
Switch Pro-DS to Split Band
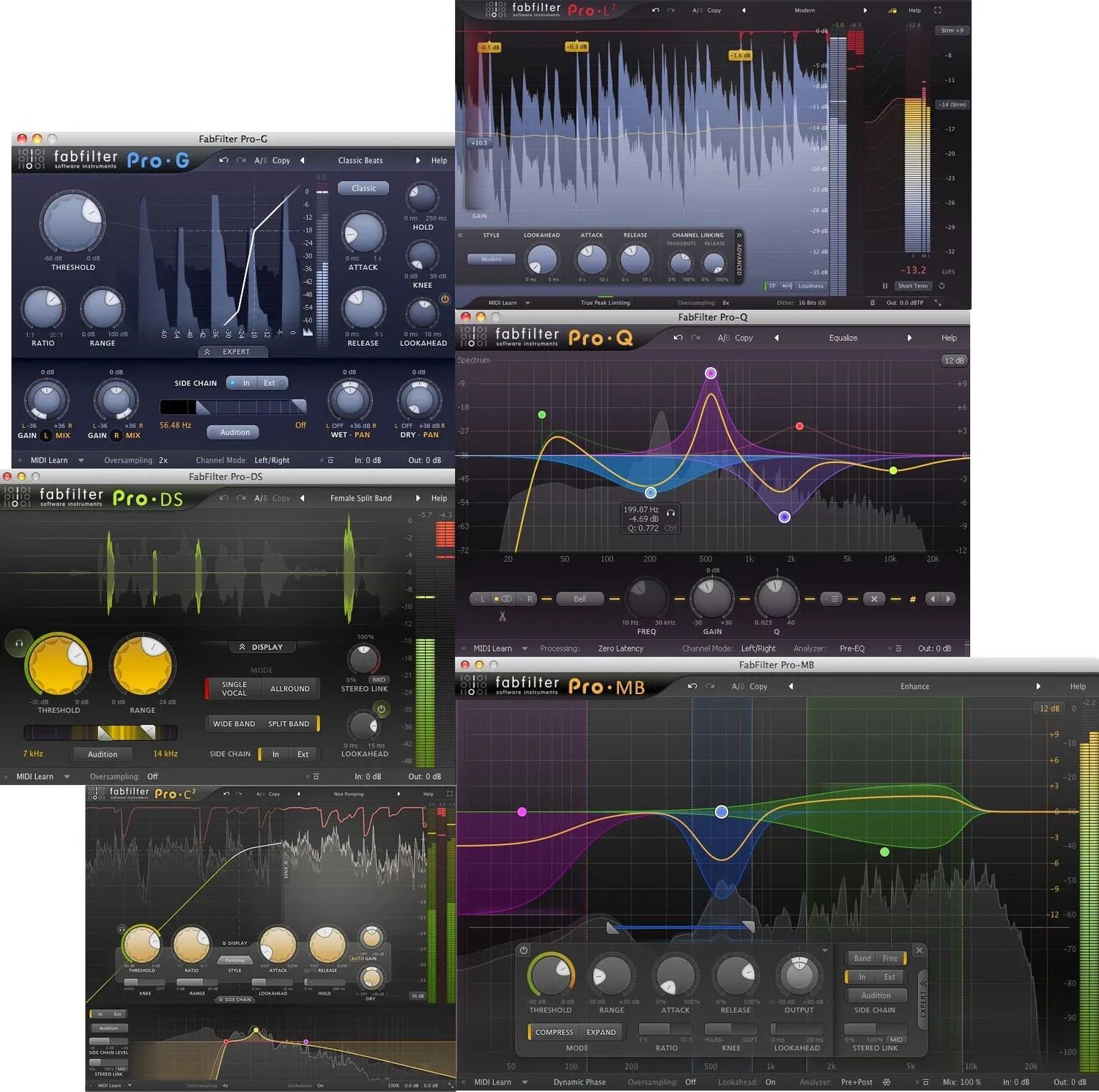(289, 723)
